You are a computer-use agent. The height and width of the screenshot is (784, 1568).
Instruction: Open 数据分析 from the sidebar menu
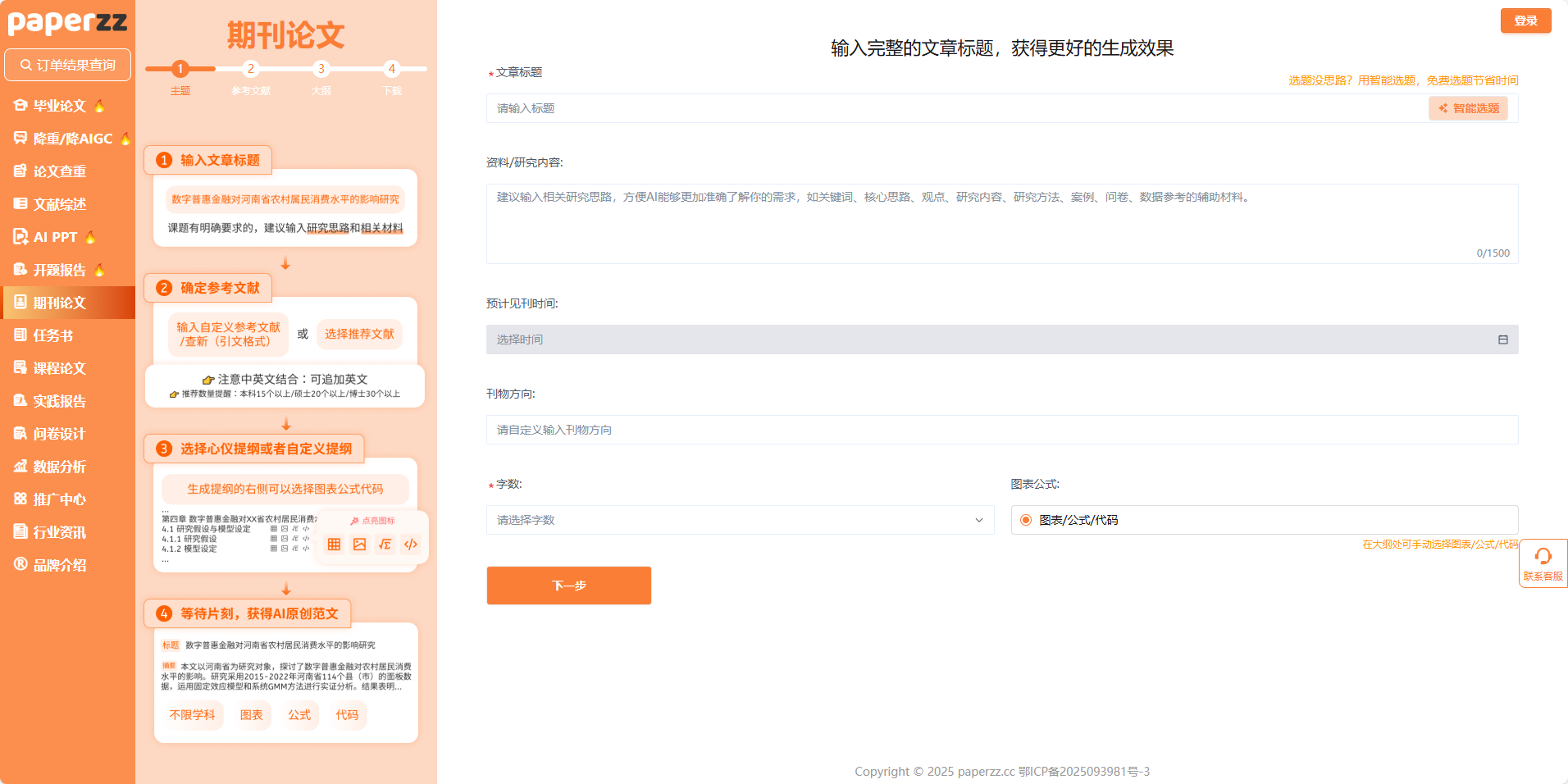click(59, 467)
